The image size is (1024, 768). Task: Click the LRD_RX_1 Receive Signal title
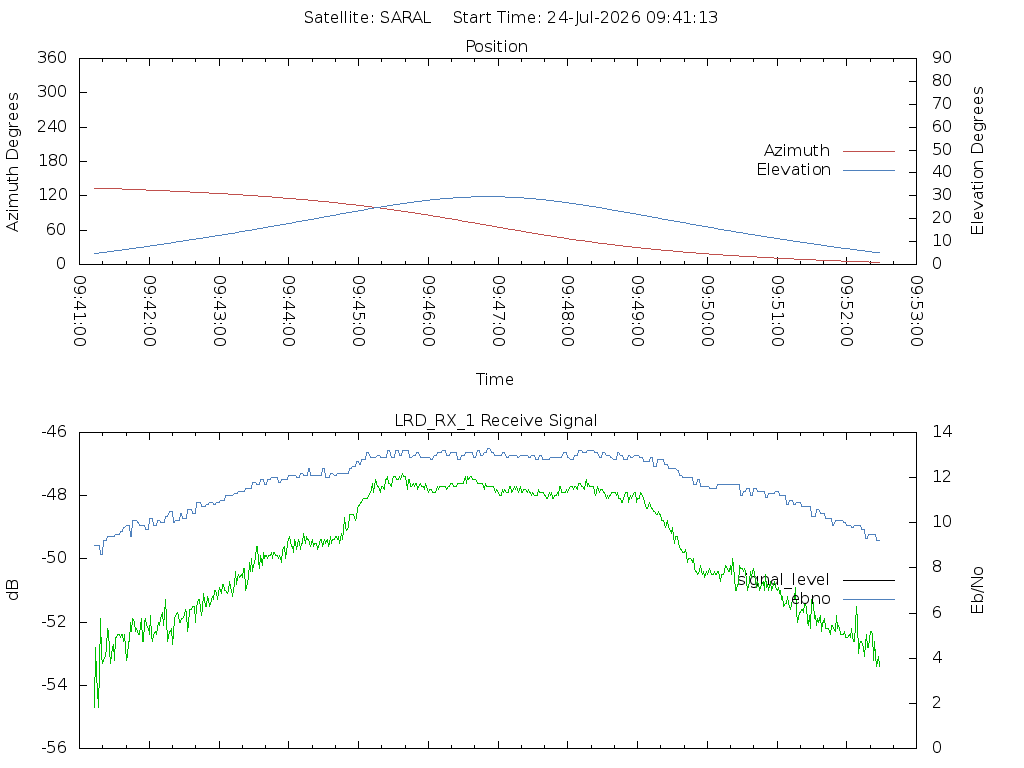point(496,421)
